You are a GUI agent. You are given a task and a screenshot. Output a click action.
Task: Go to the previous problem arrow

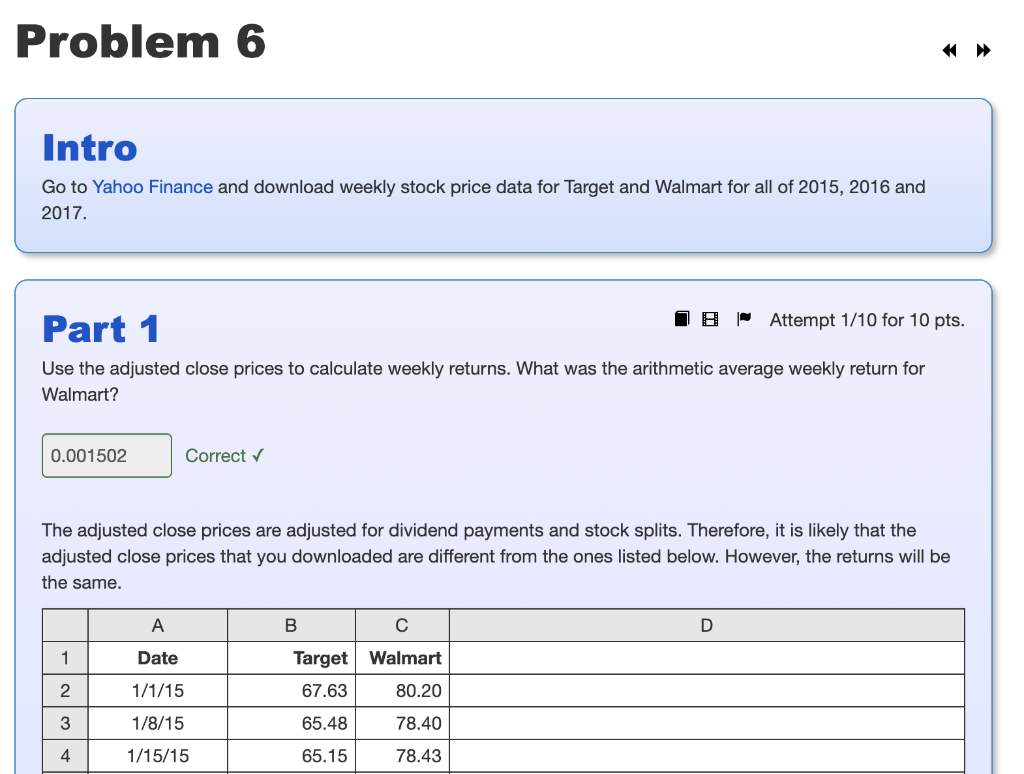(948, 50)
